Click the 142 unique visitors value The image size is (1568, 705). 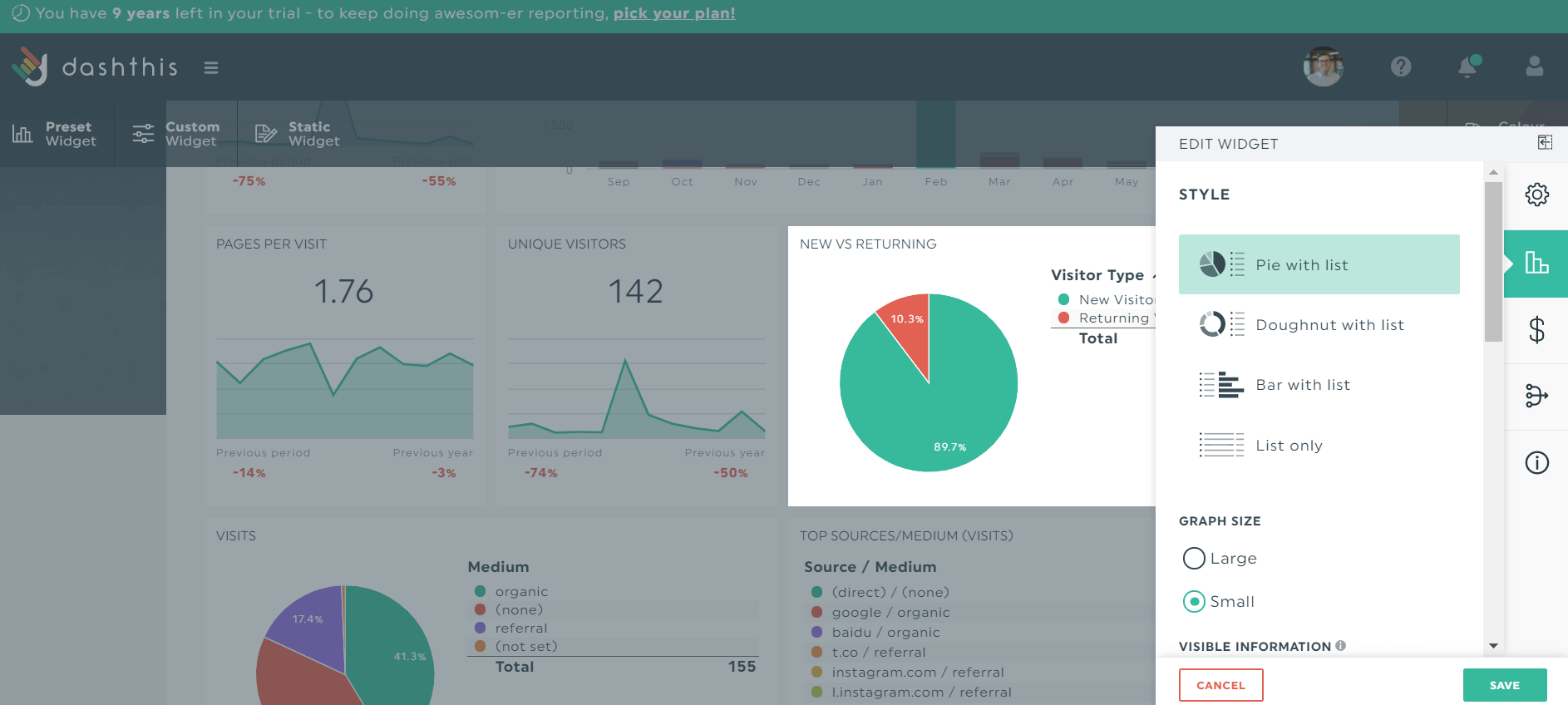pos(636,291)
